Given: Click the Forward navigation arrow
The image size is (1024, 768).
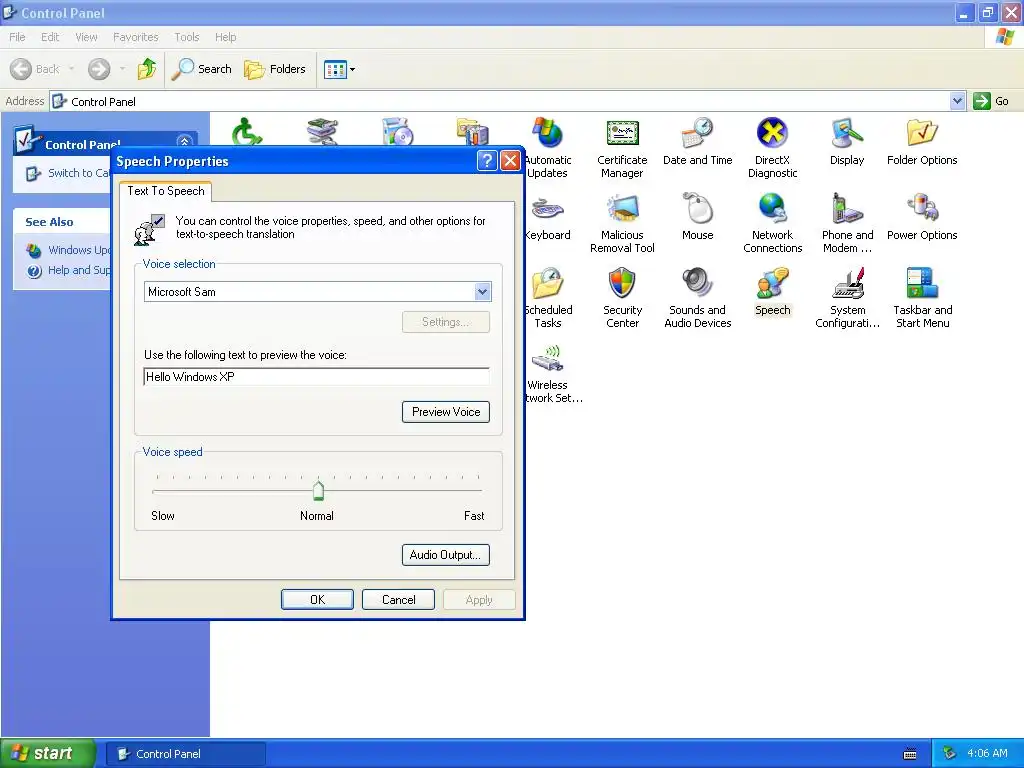Looking at the screenshot, I should [99, 69].
